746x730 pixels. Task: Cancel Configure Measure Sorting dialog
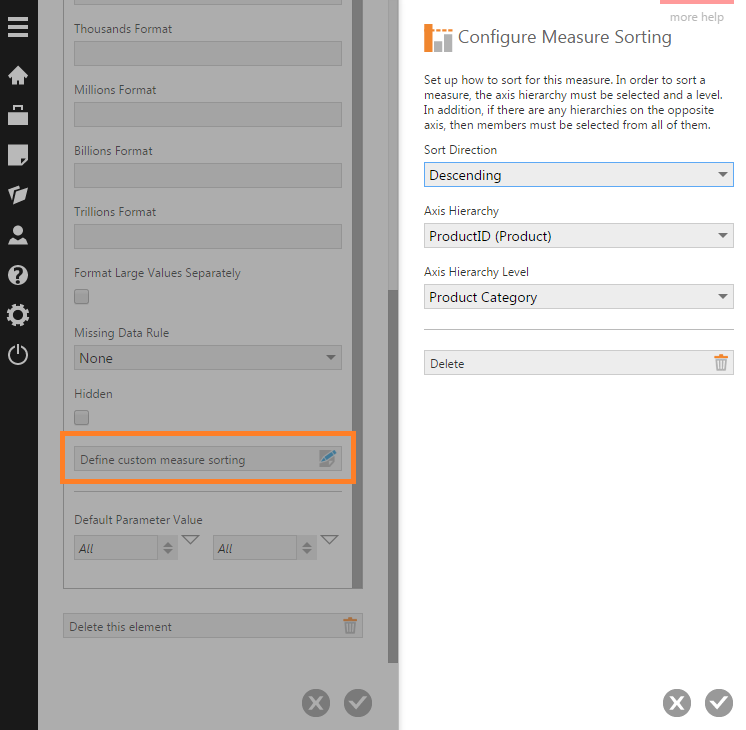677,703
